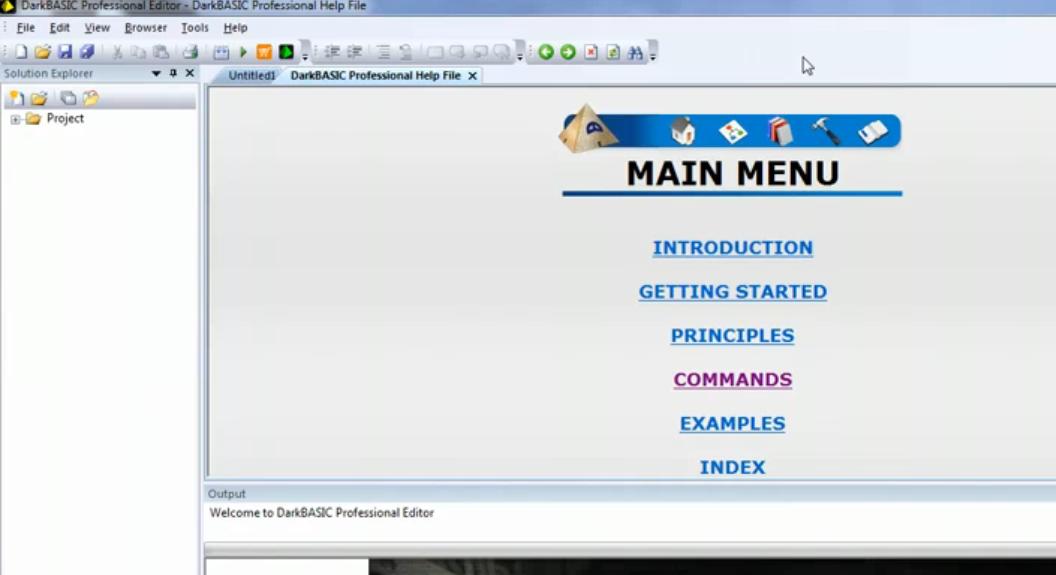1056x575 pixels.
Task: Click the orange compile icon
Action: [264, 52]
